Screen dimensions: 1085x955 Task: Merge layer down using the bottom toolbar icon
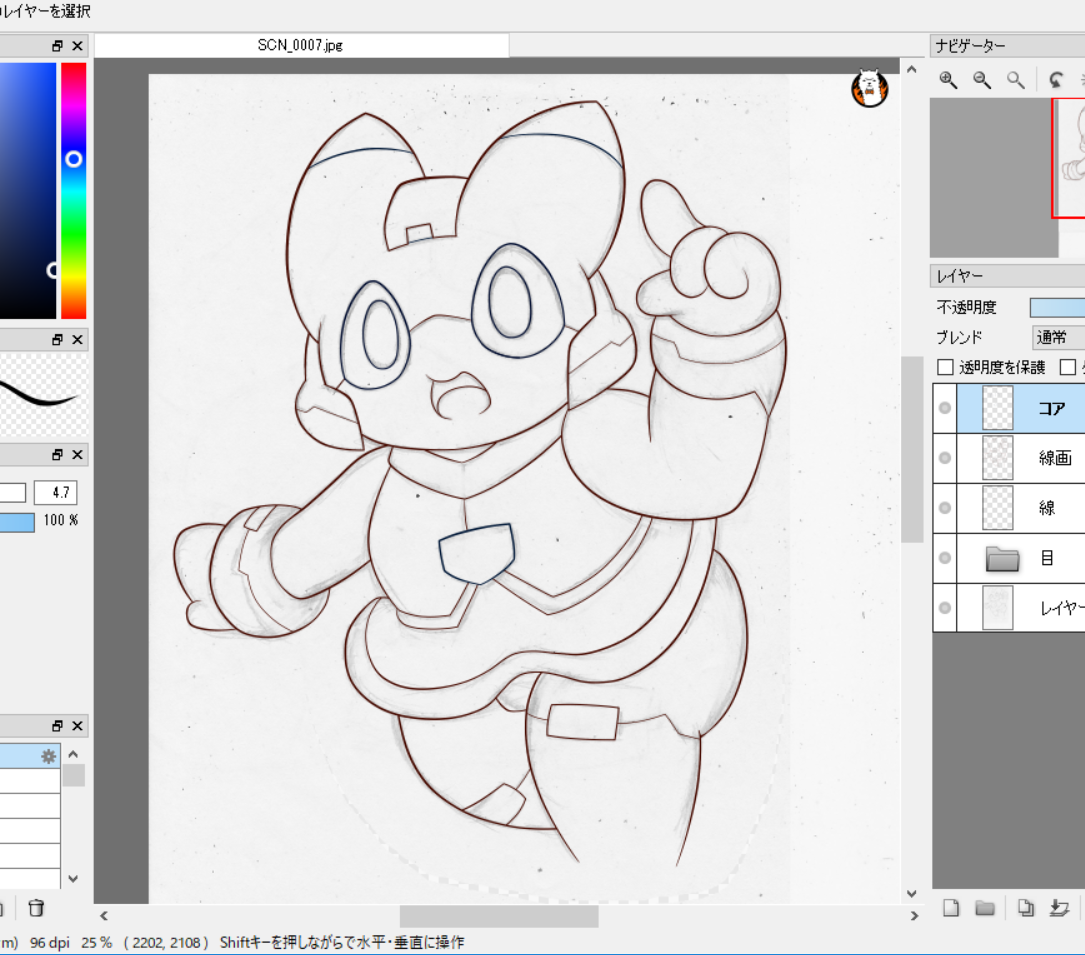pos(1059,908)
